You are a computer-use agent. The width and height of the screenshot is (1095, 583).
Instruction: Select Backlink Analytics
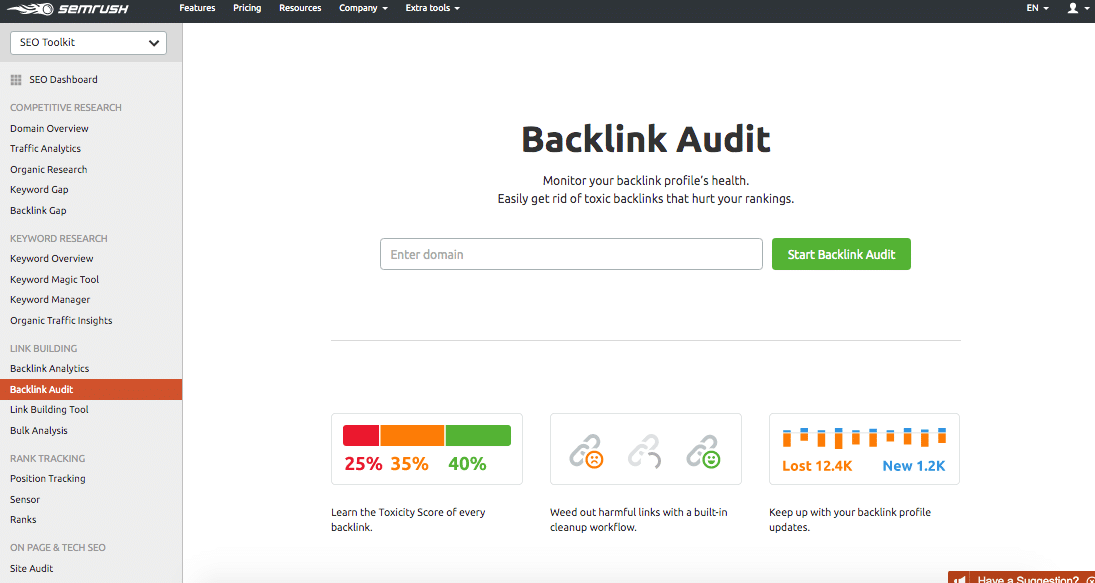[50, 369]
